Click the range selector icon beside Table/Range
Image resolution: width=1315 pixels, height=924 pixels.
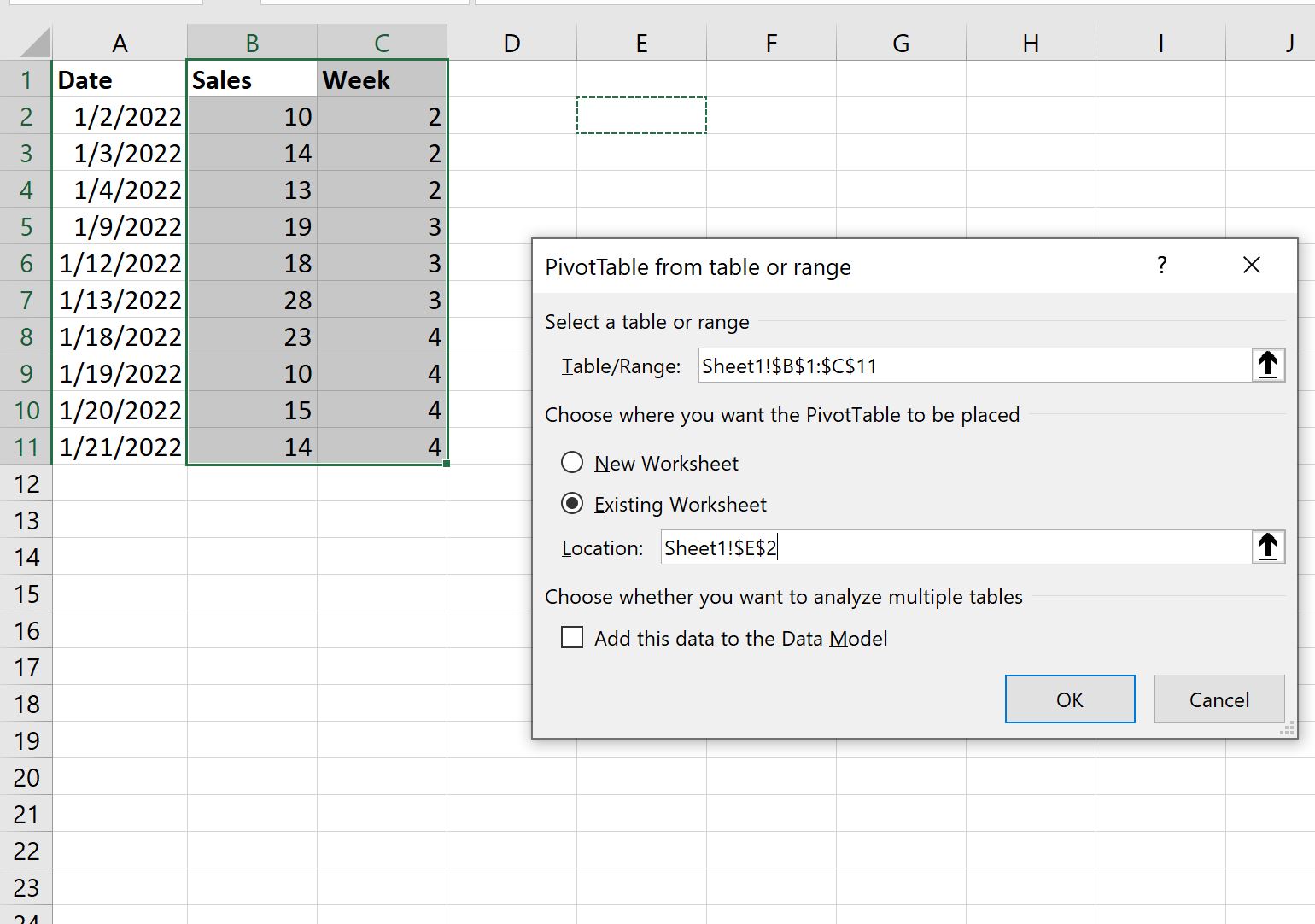(x=1267, y=365)
